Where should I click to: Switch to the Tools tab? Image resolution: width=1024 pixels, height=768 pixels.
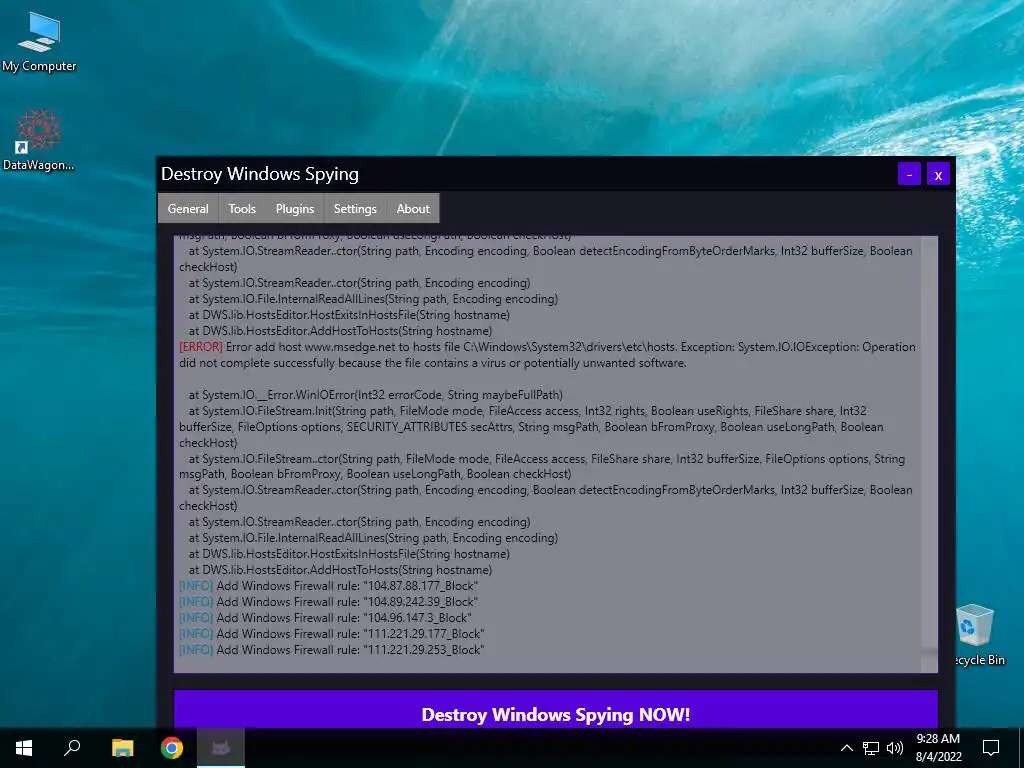[x=242, y=208]
